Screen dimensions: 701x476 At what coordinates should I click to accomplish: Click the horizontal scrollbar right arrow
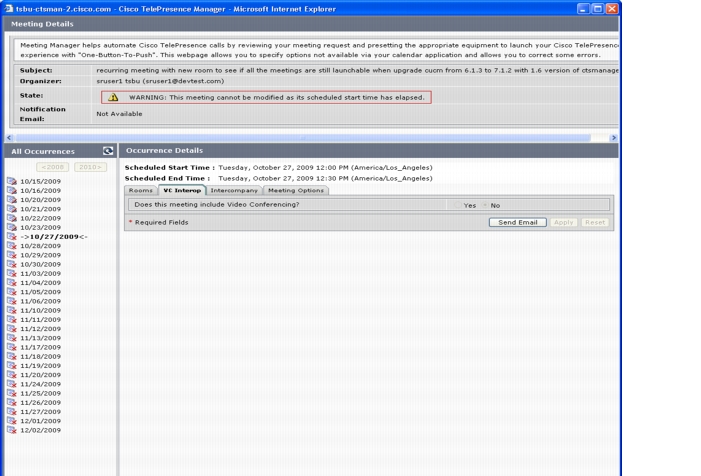point(614,138)
